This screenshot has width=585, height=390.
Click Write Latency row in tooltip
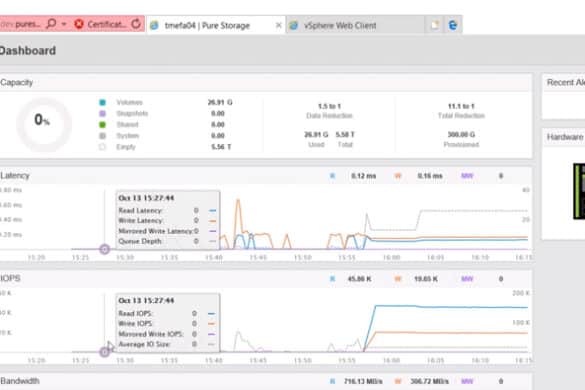coord(167,221)
